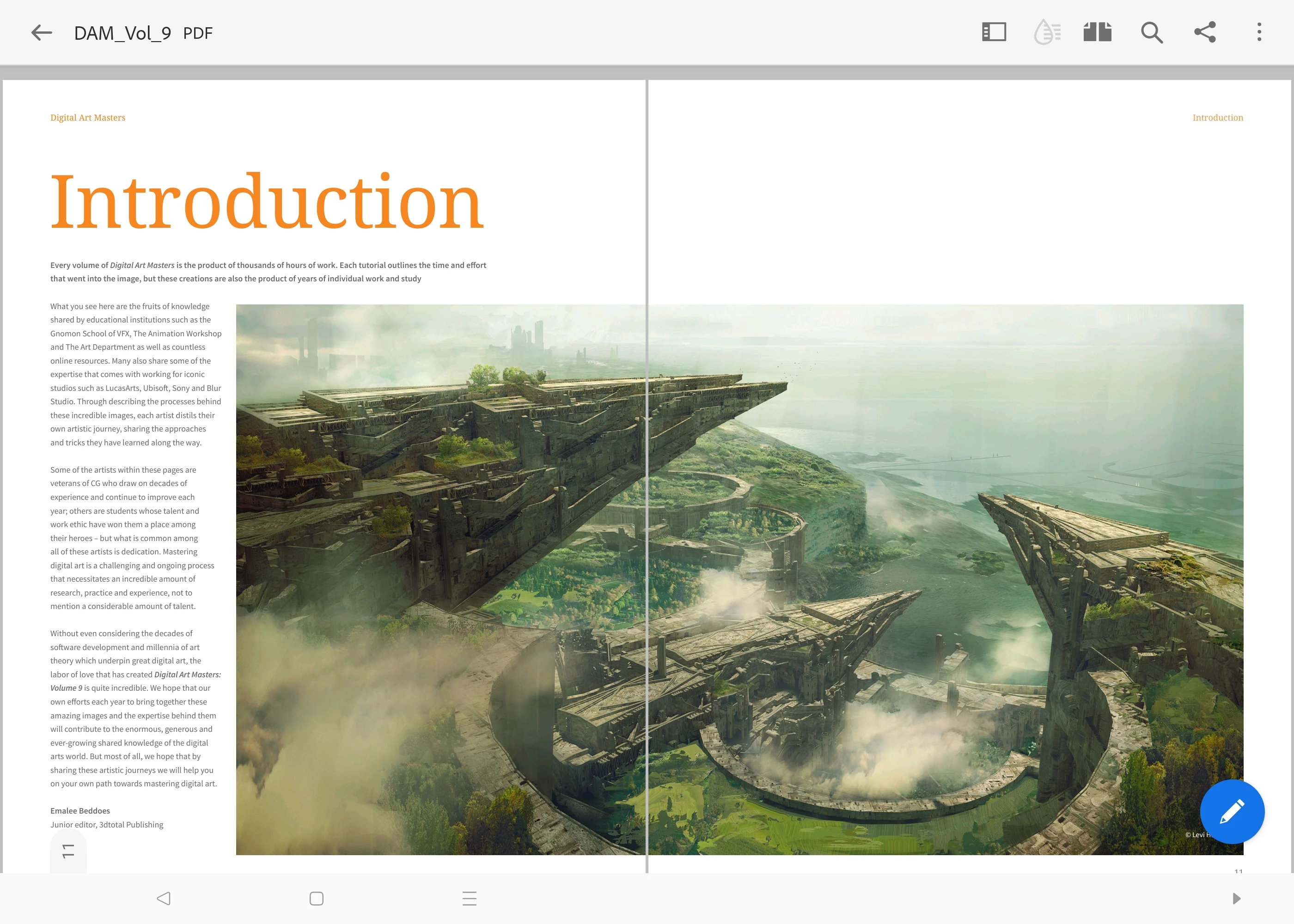Open the Android recent apps menu

[x=470, y=899]
